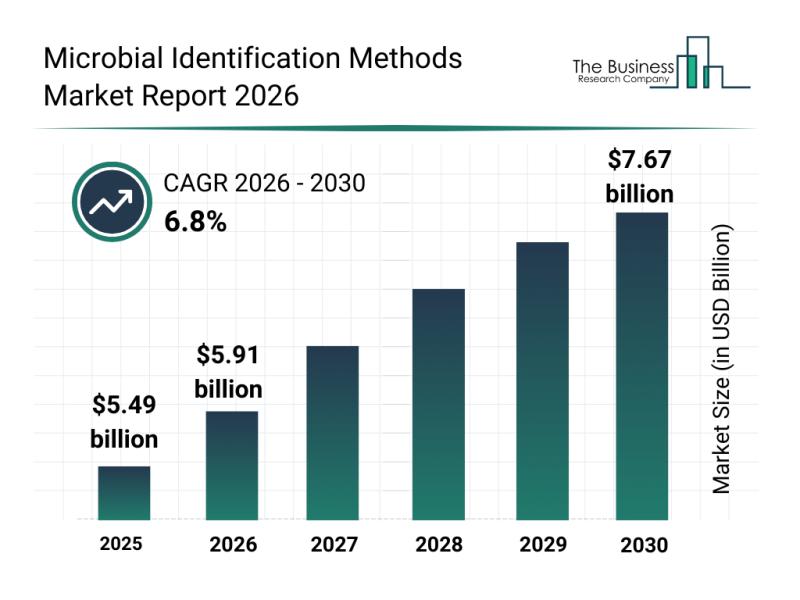Screen dimensions: 800x600
Task: Click "The Business Research Company" name text
Action: point(621,70)
